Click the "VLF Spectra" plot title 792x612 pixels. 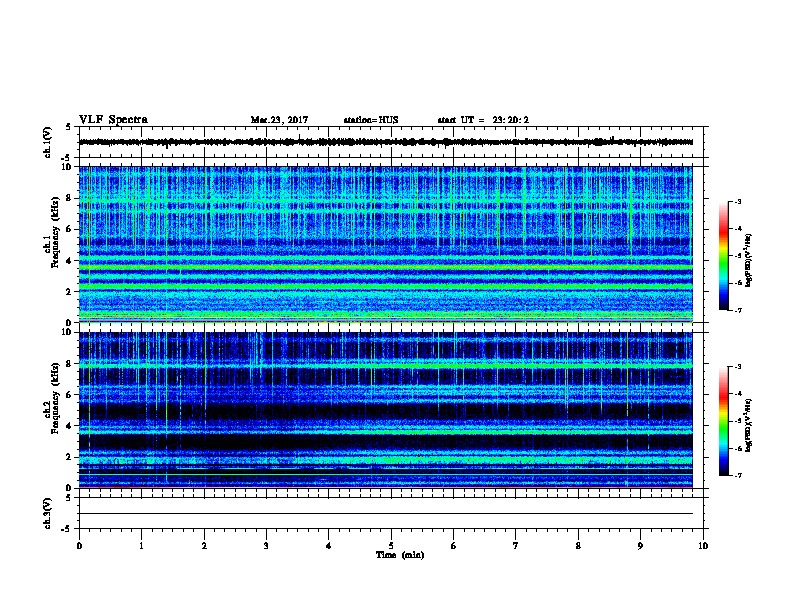[113, 120]
